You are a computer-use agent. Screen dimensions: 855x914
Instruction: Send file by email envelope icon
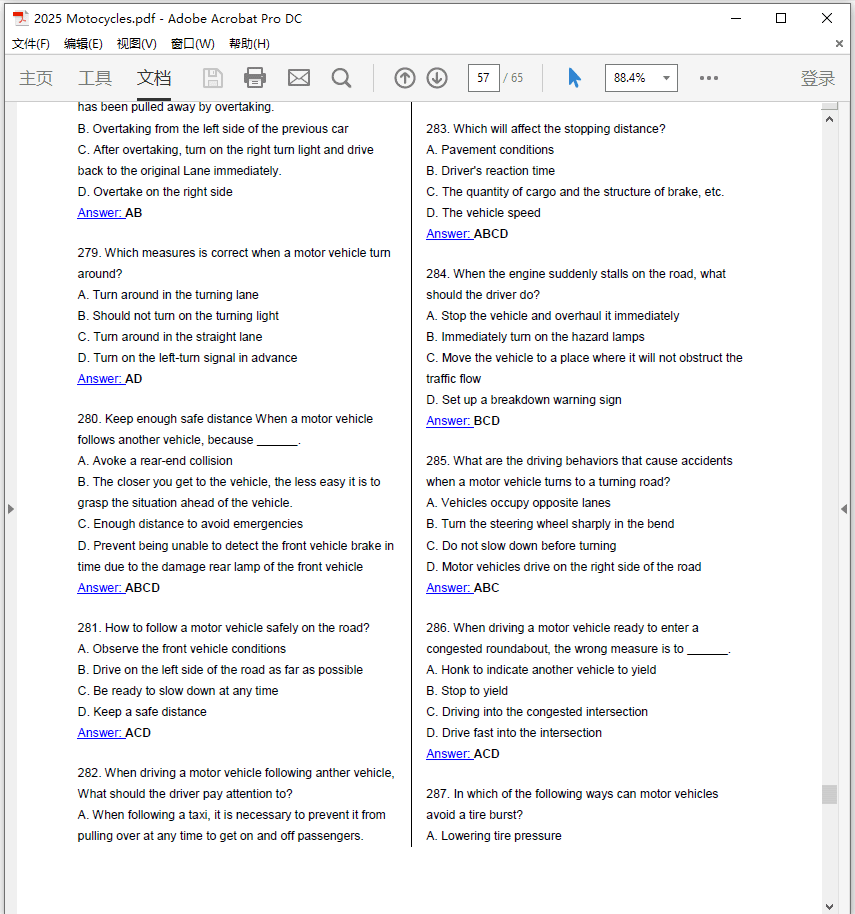click(x=298, y=78)
